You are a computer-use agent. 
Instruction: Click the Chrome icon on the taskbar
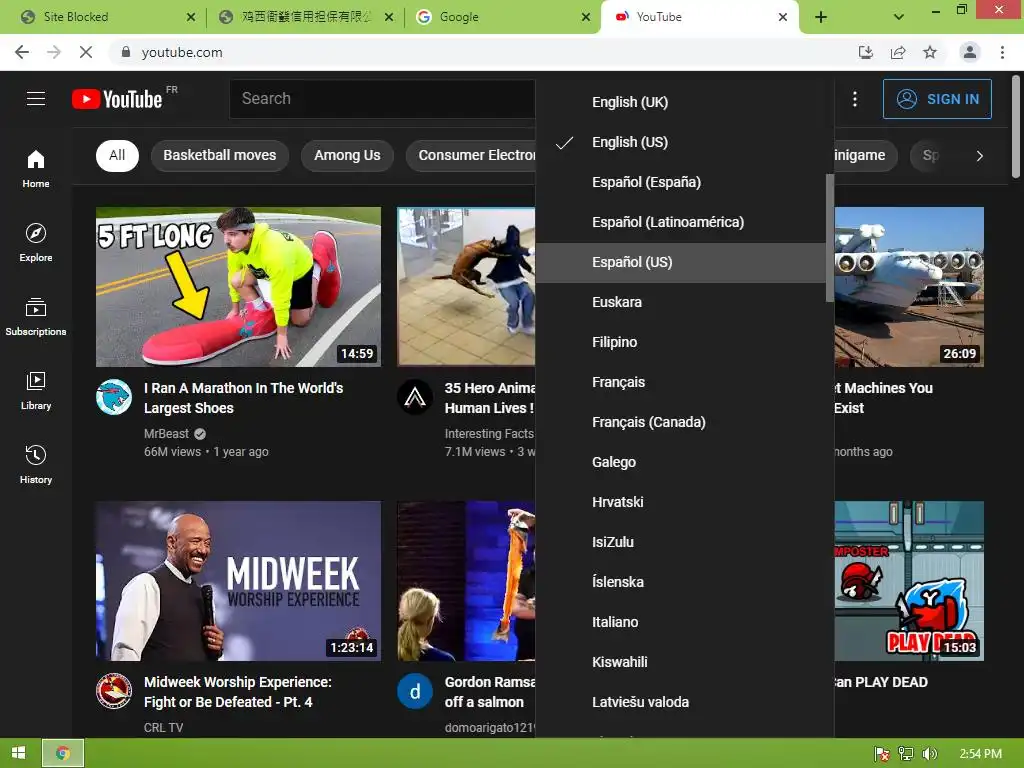pyautogui.click(x=63, y=753)
